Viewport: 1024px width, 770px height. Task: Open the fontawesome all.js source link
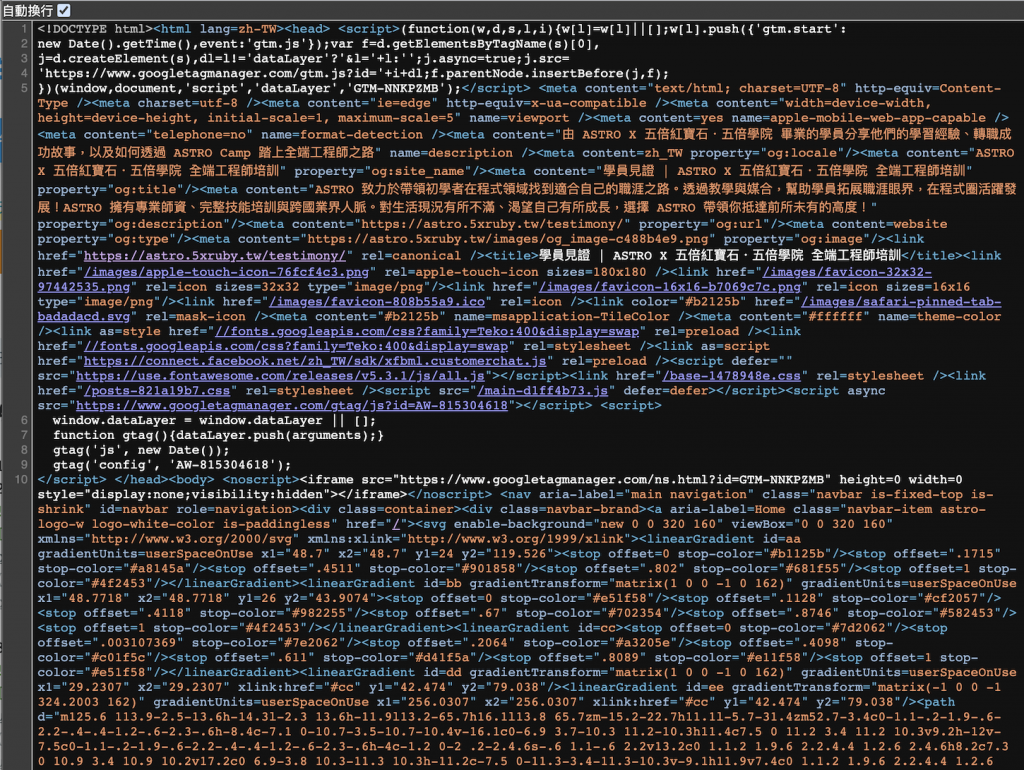click(x=280, y=376)
